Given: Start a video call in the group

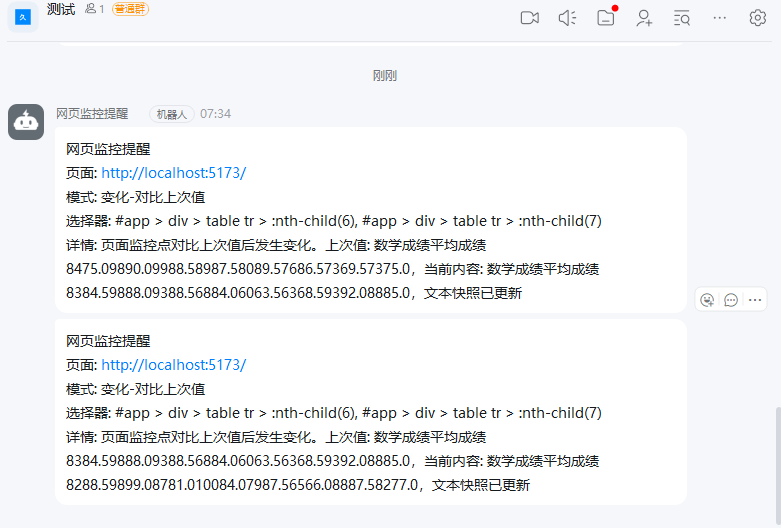Looking at the screenshot, I should point(529,18).
